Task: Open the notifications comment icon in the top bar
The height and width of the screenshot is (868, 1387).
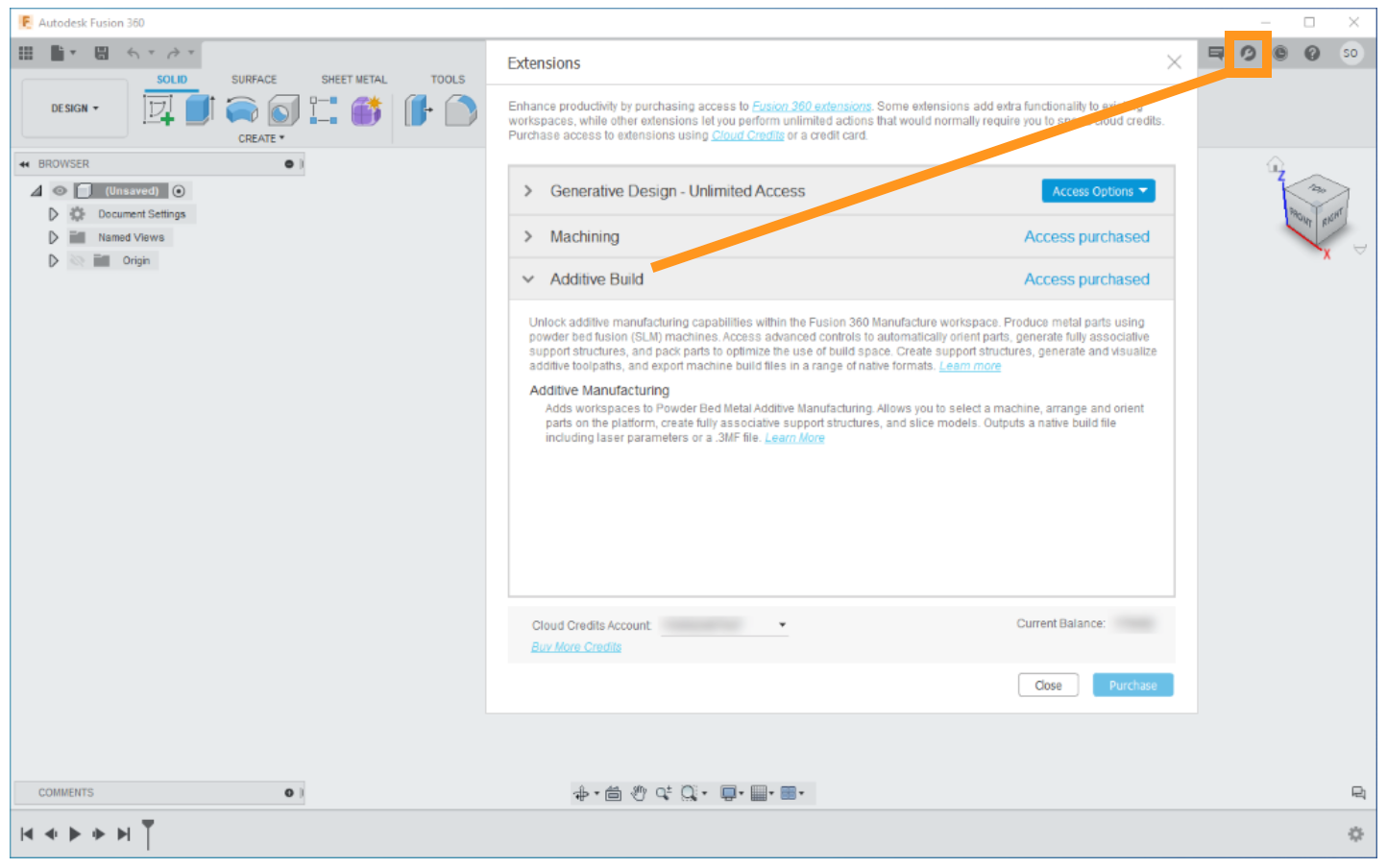Action: (x=1216, y=53)
